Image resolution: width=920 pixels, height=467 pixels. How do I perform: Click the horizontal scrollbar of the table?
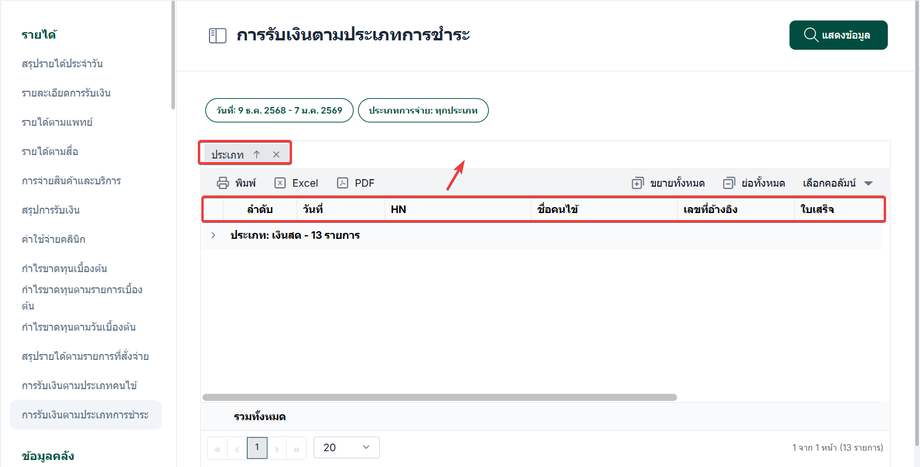[x=439, y=397]
